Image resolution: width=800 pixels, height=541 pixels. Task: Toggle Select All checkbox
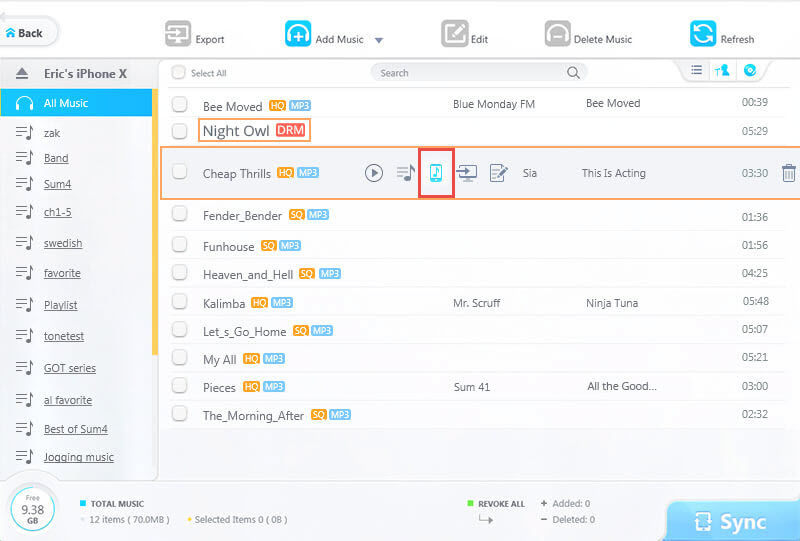point(178,72)
